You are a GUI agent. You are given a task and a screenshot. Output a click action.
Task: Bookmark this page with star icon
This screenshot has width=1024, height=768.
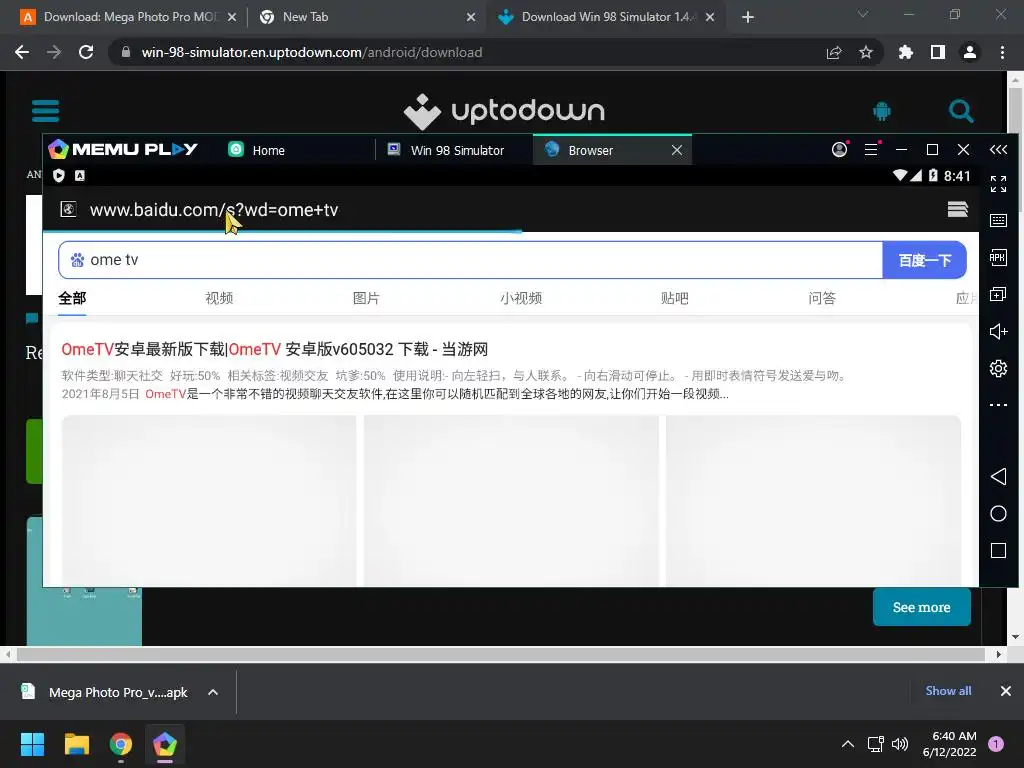pyautogui.click(x=866, y=52)
